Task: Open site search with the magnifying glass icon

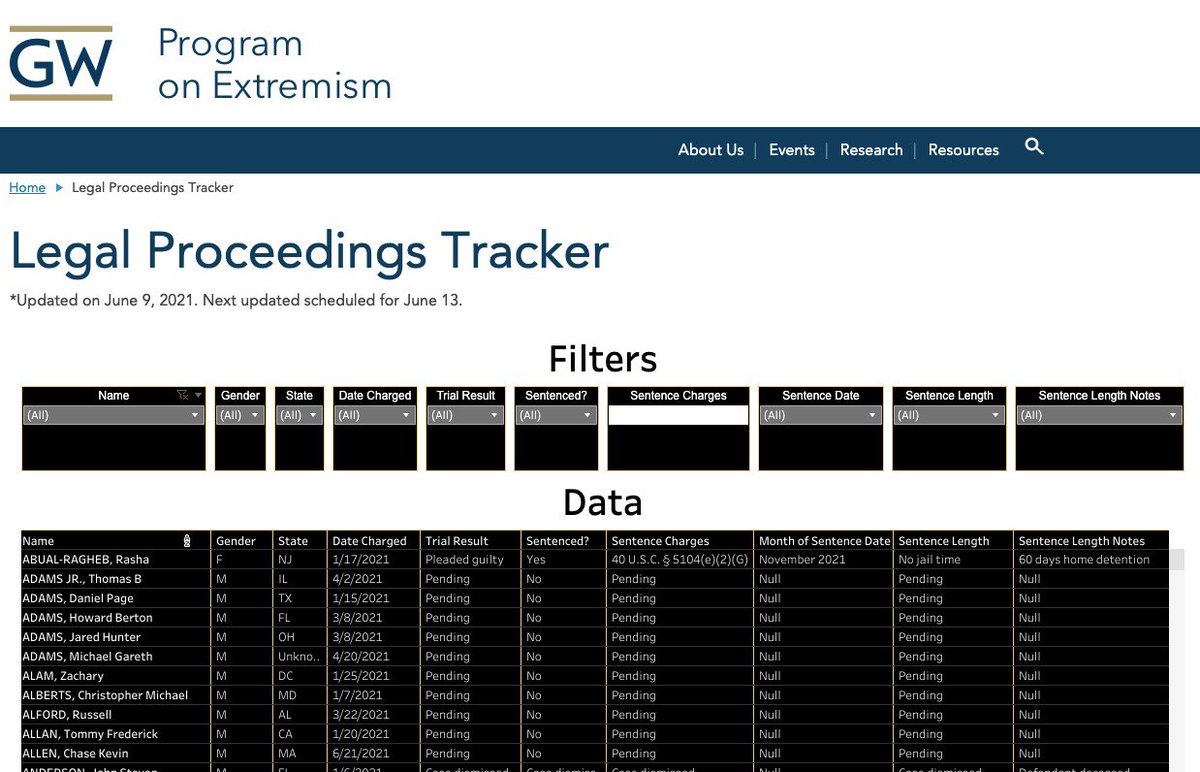Action: 1034,146
